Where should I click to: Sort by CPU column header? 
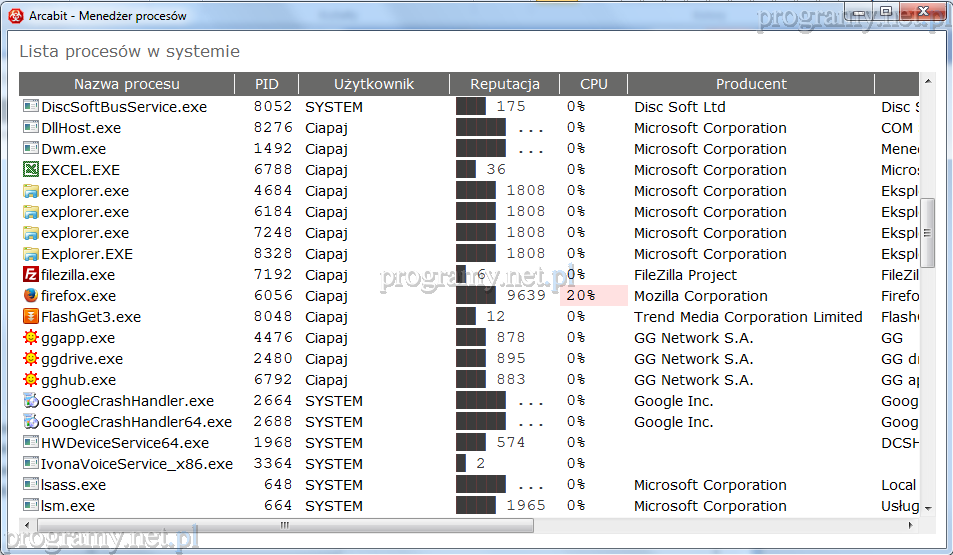pos(594,84)
